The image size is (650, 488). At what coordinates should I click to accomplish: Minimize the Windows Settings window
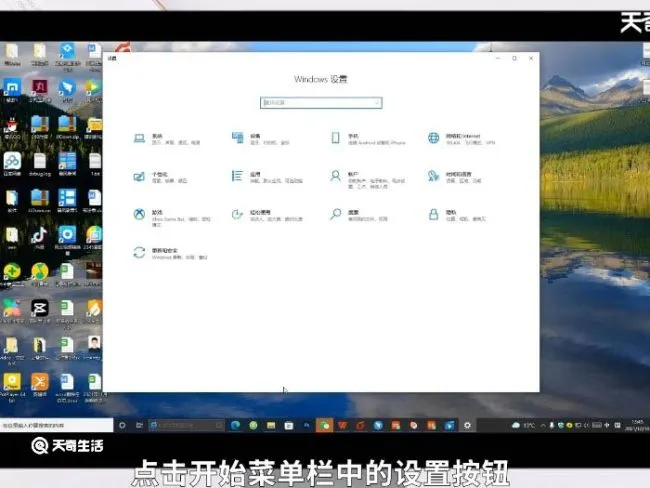pyautogui.click(x=498, y=58)
